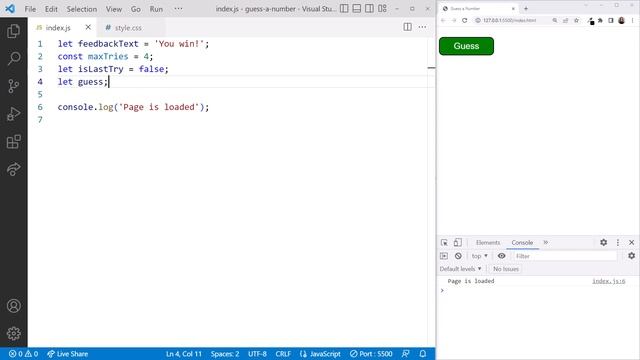
Task: Open the Extensions view
Action: coord(13,142)
